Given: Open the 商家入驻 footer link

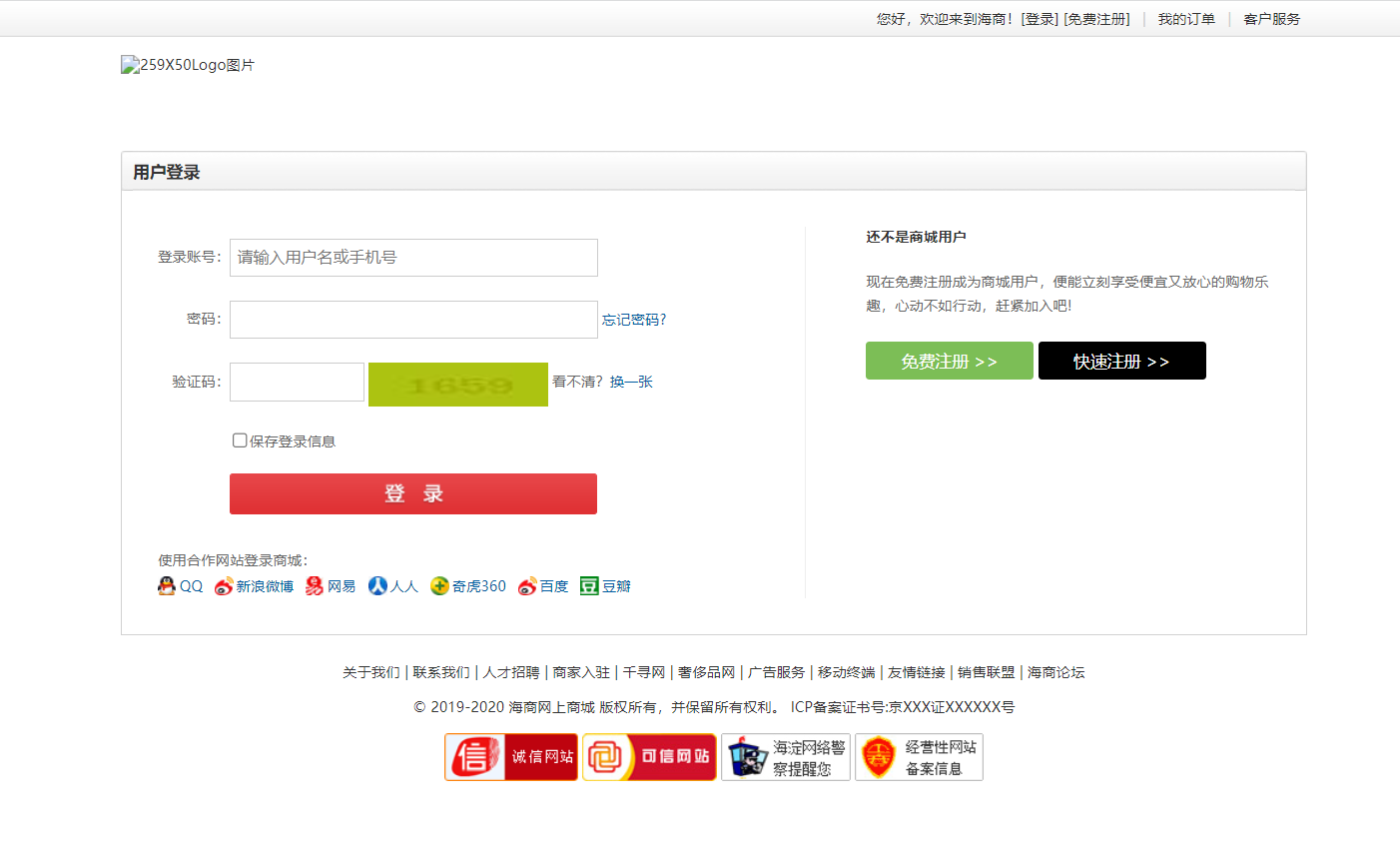Looking at the screenshot, I should (581, 672).
